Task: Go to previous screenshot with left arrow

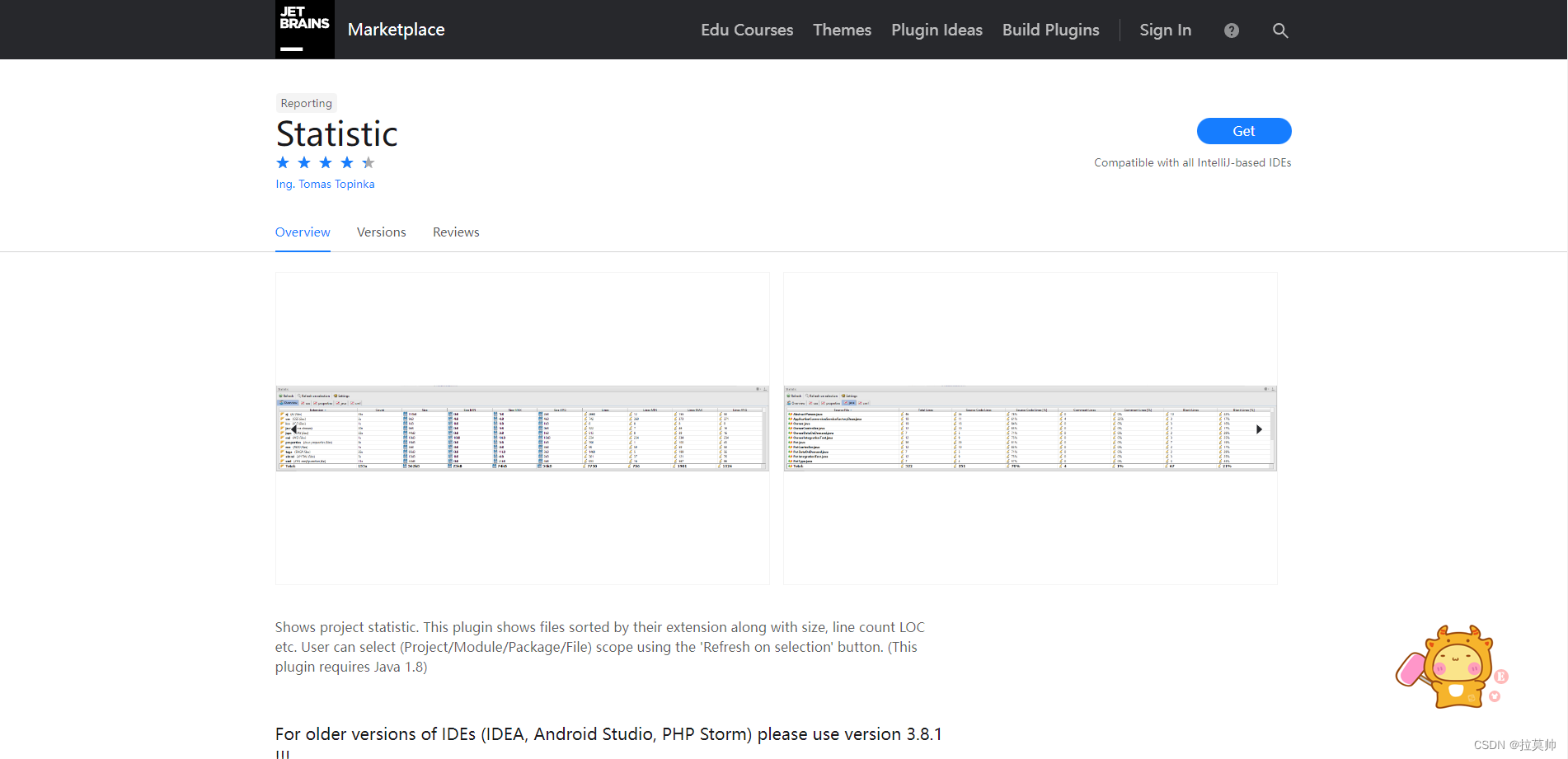Action: coord(293,429)
